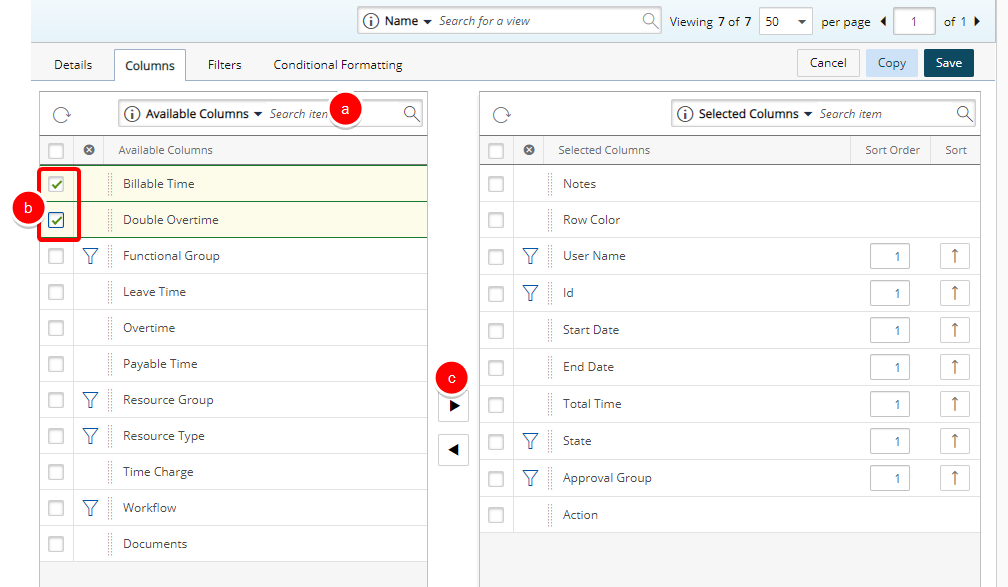Uncheck the Billable Time checkbox
The width and height of the screenshot is (1008, 587).
57,185
